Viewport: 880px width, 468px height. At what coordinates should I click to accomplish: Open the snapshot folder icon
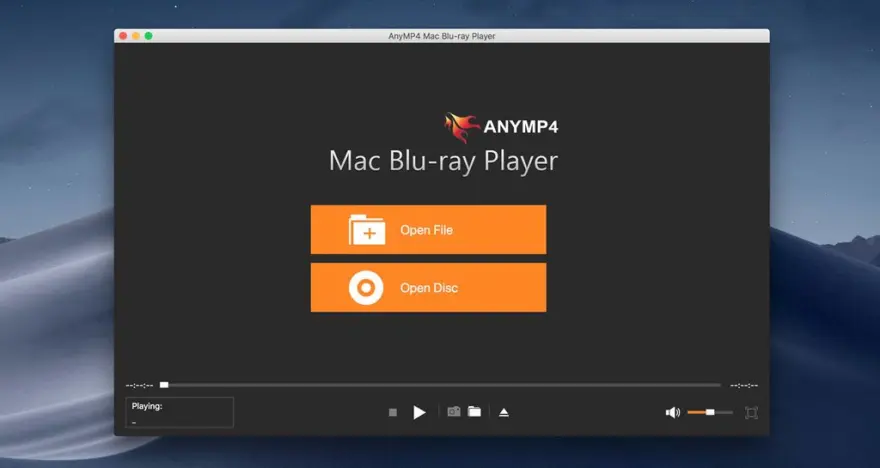(x=474, y=412)
